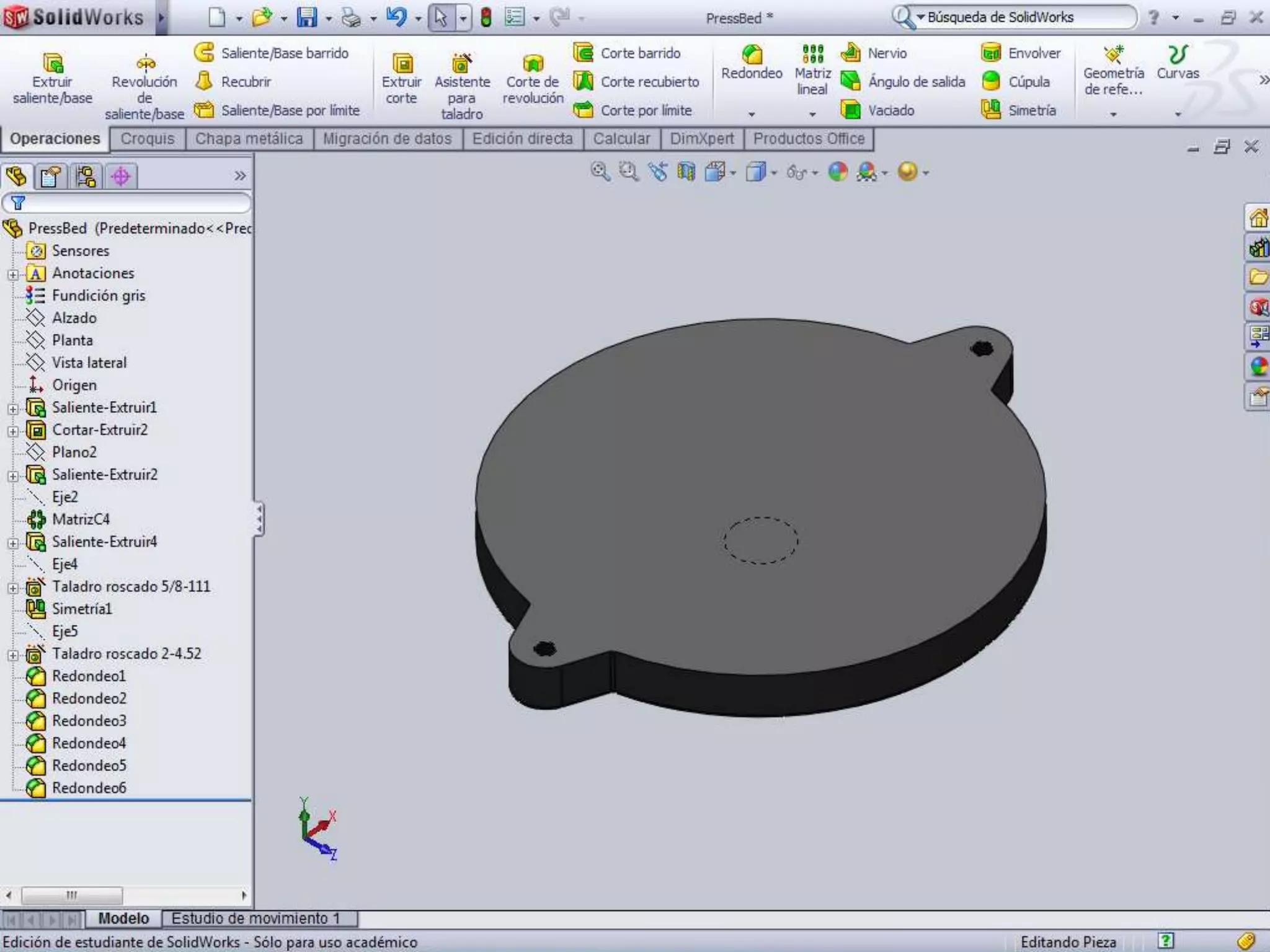Switch to Estudio de movimiento 1
Viewport: 1270px width, 952px height.
(x=255, y=918)
